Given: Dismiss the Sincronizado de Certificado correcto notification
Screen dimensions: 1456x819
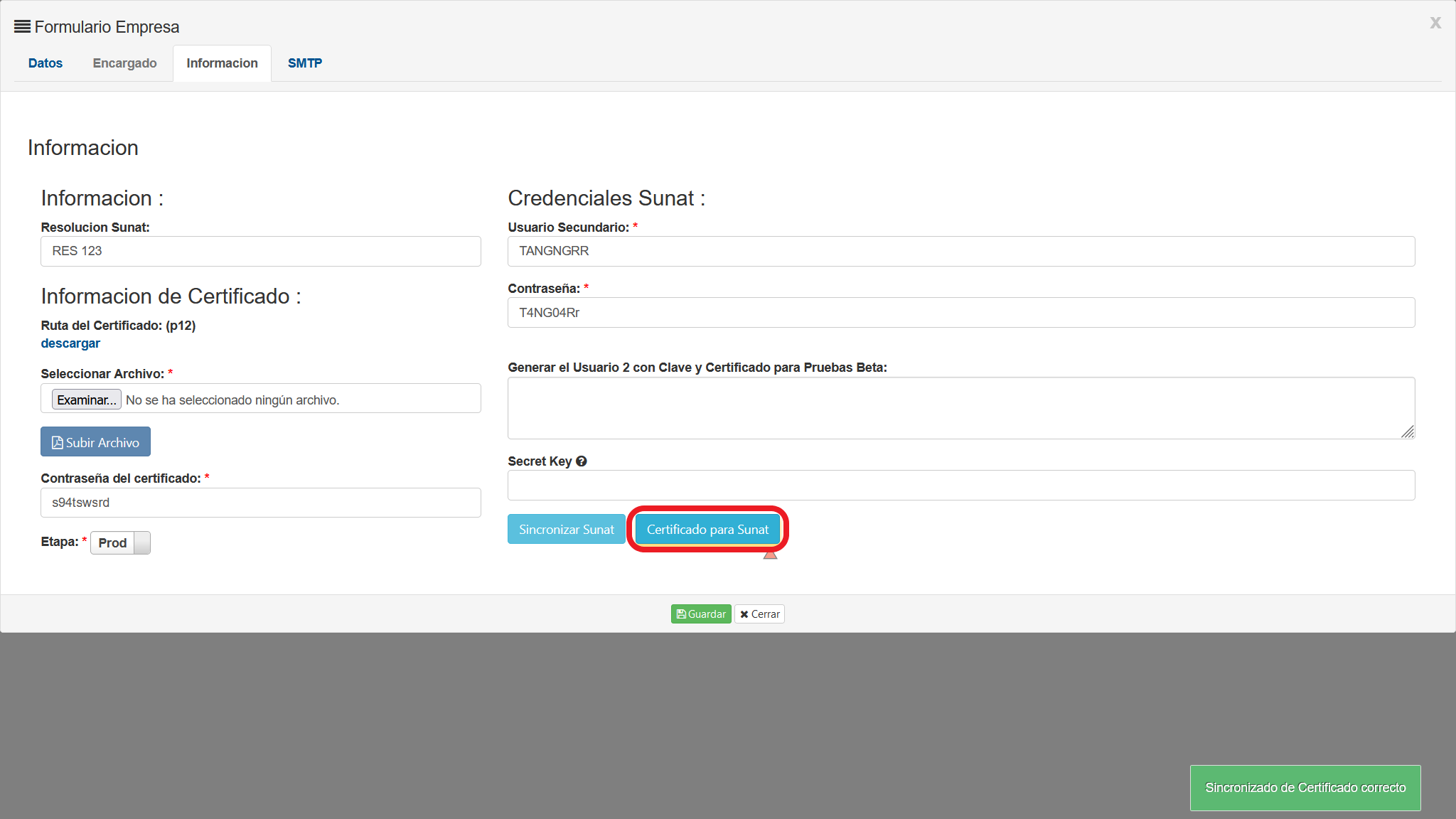Looking at the screenshot, I should click(x=1305, y=788).
